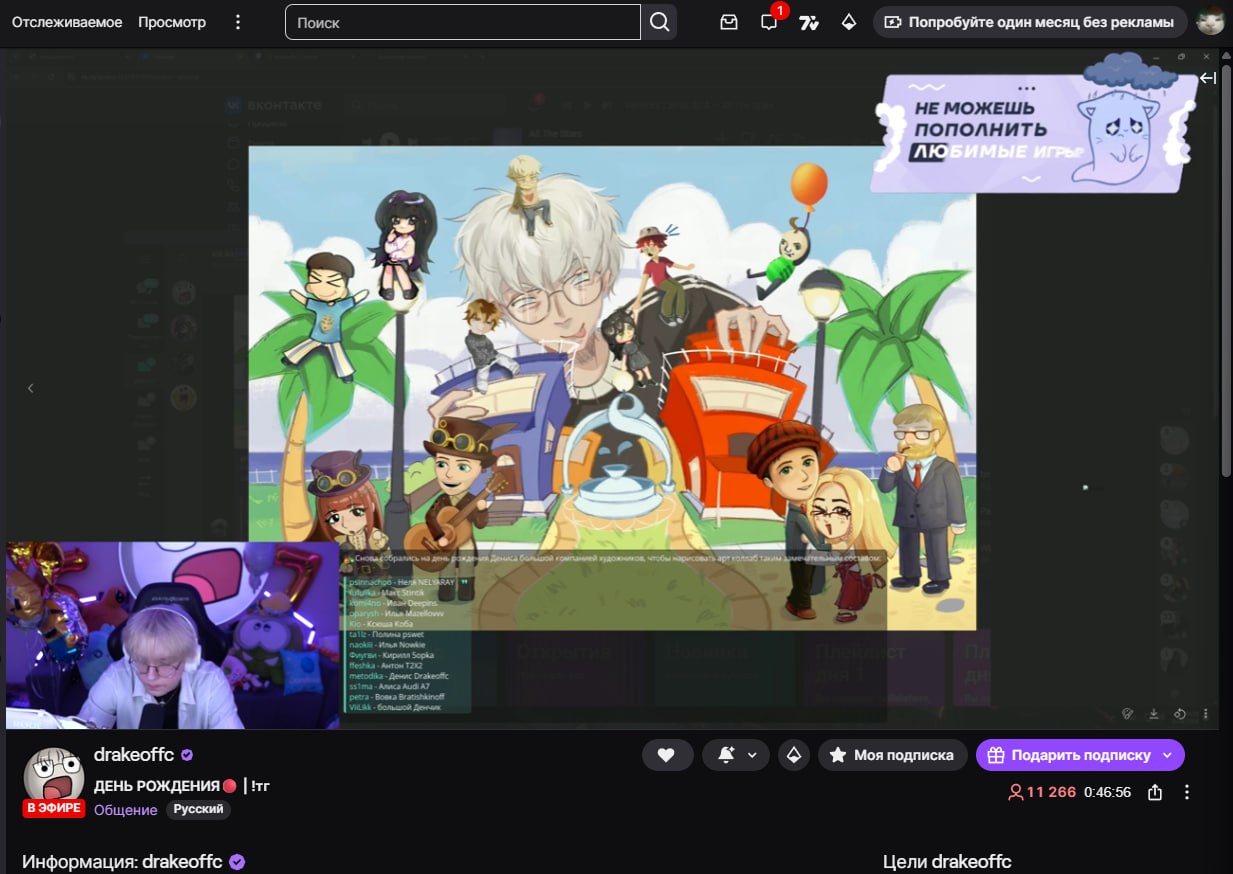Viewport: 1233px width, 874px height.
Task: Click the 'ffeshka - Антон T2X2' line
Action: tap(385, 665)
